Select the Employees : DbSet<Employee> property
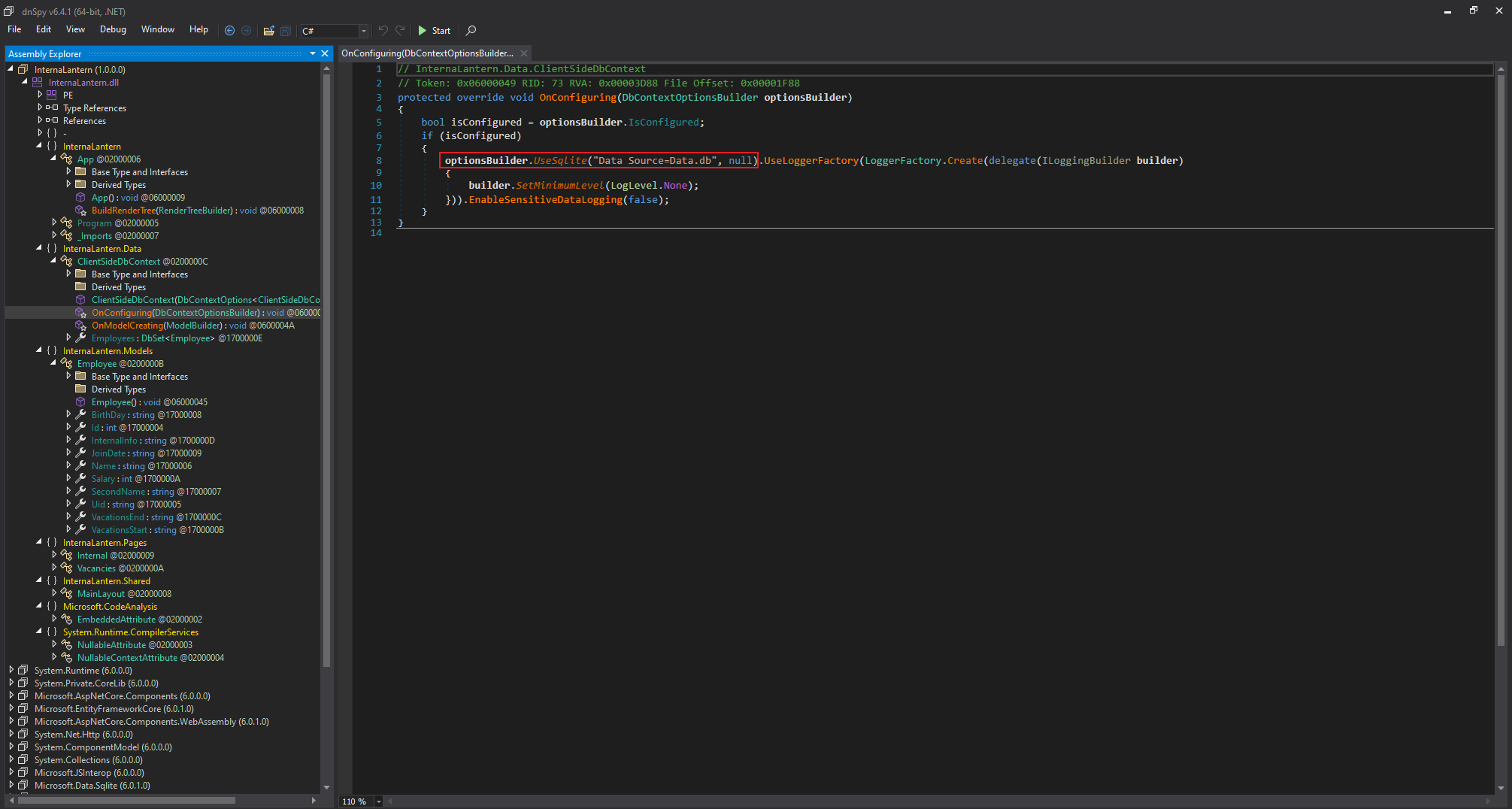 (x=177, y=338)
